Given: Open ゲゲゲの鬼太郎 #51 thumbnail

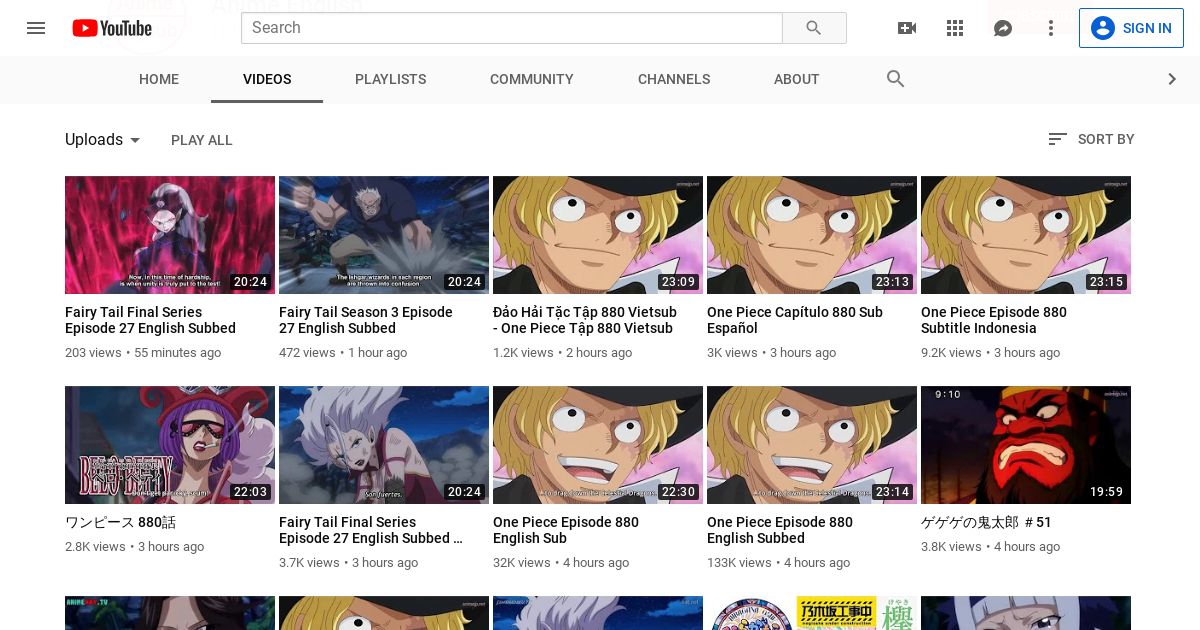Looking at the screenshot, I should 1026,445.
